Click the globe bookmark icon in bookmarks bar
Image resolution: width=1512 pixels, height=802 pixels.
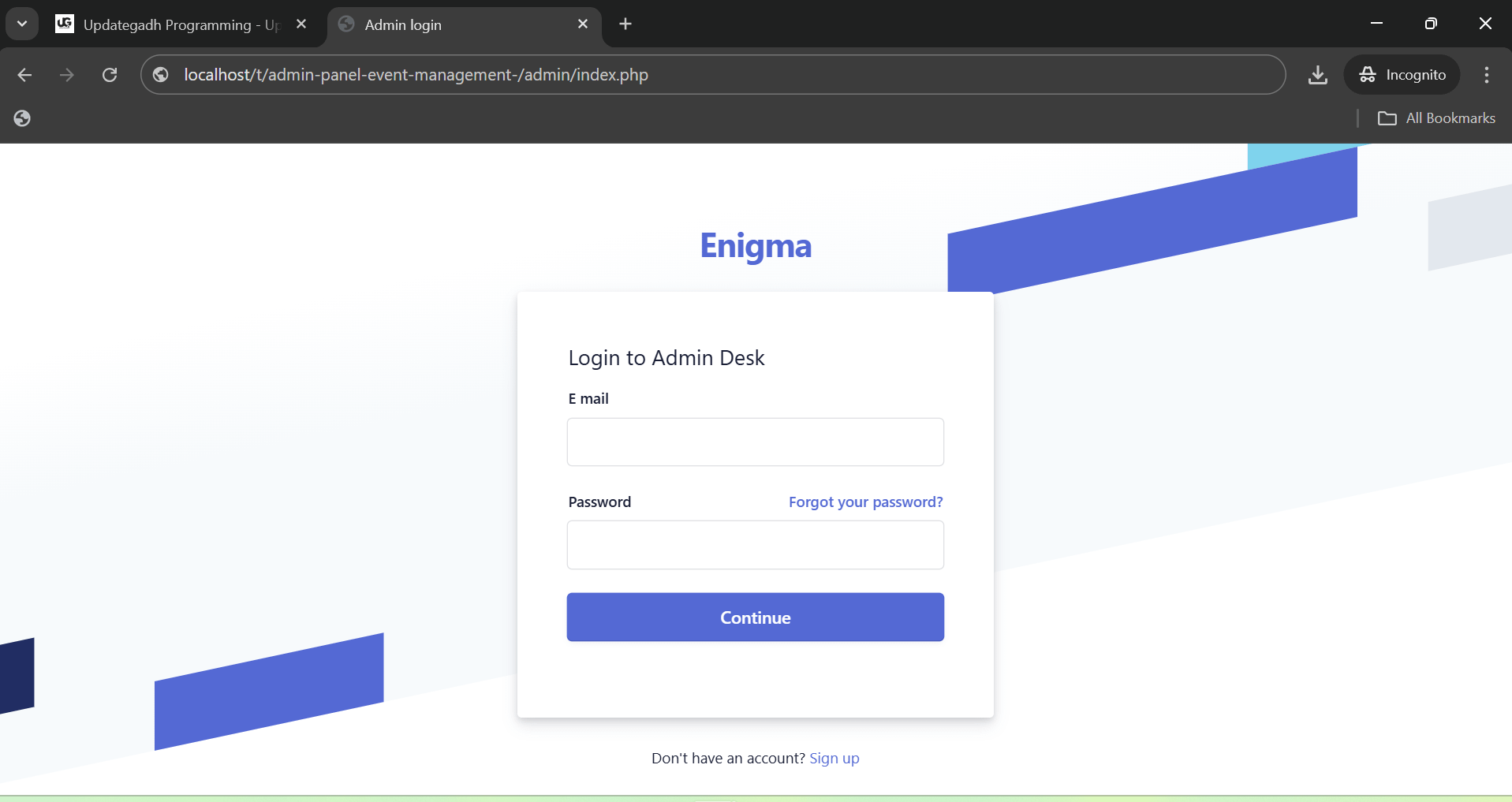click(22, 118)
